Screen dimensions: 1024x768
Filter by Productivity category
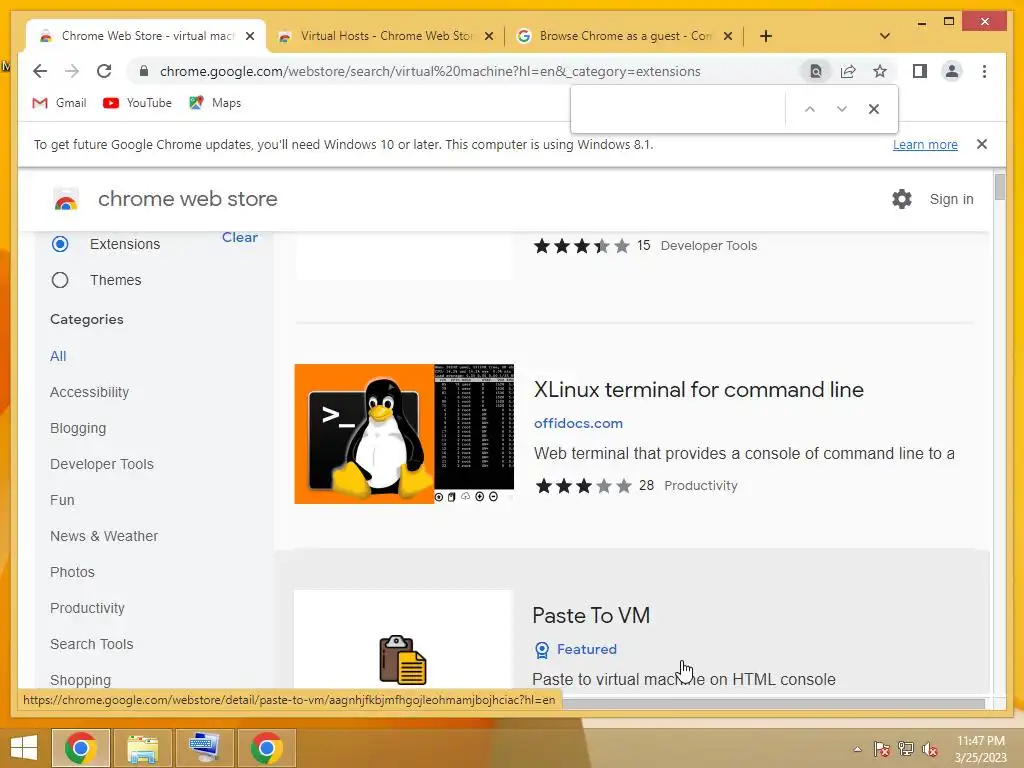pos(87,607)
